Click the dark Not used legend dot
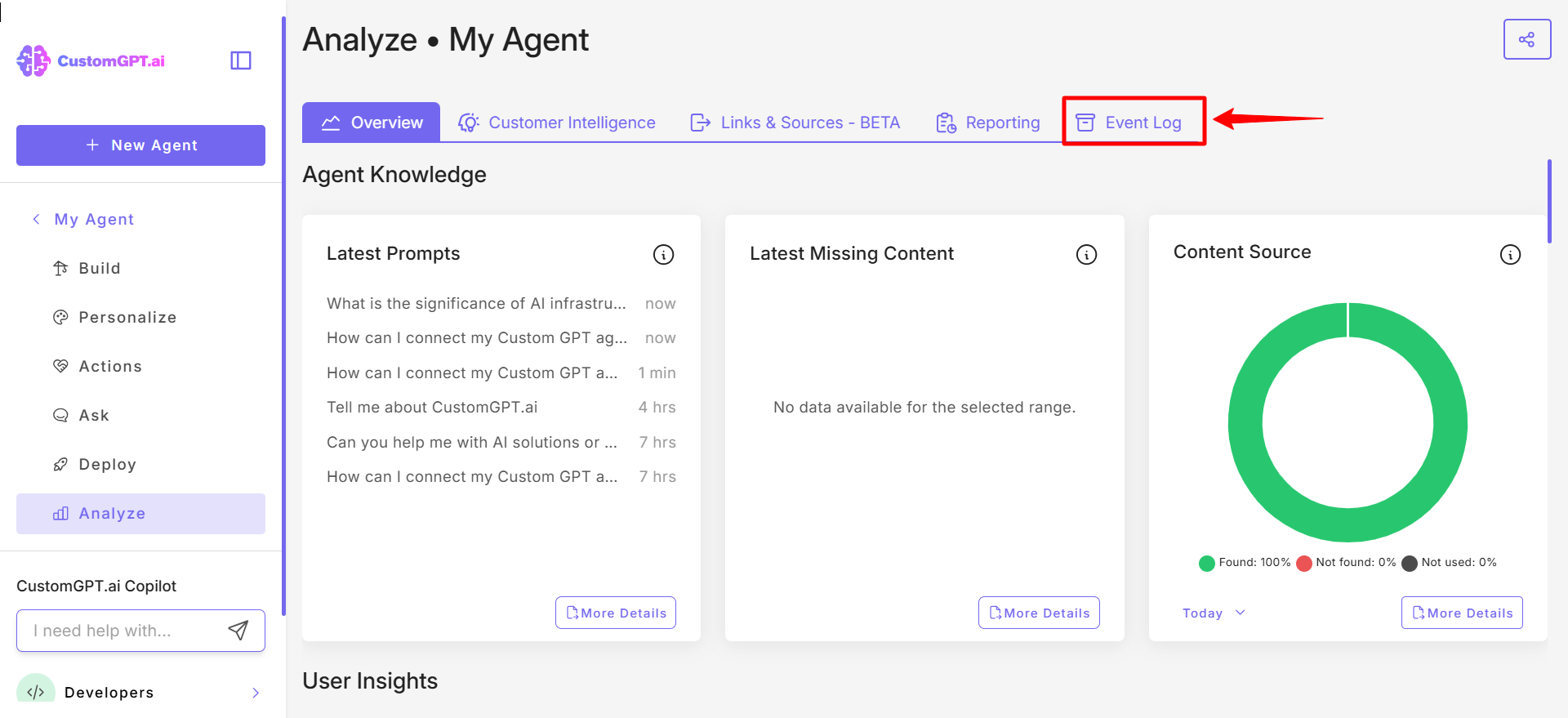Viewport: 1568px width, 718px height. tap(1409, 563)
